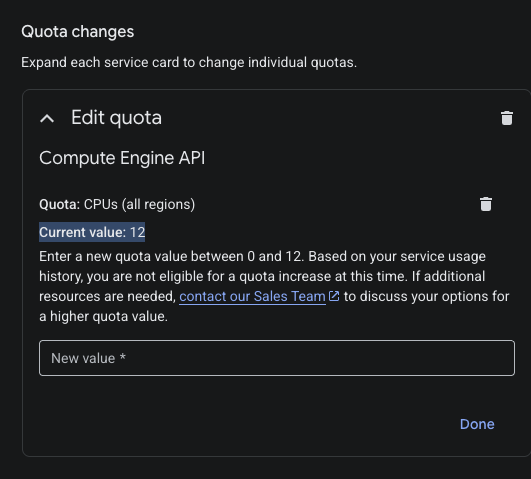The width and height of the screenshot is (531, 479).
Task: Delete the Edit quota card trash icon
Action: tap(507, 118)
